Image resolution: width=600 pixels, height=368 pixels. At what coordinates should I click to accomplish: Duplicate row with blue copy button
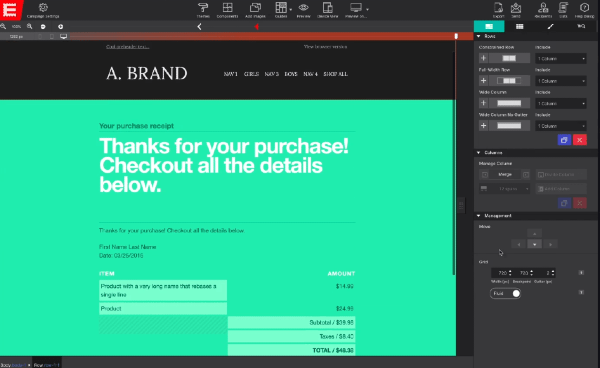(x=564, y=140)
